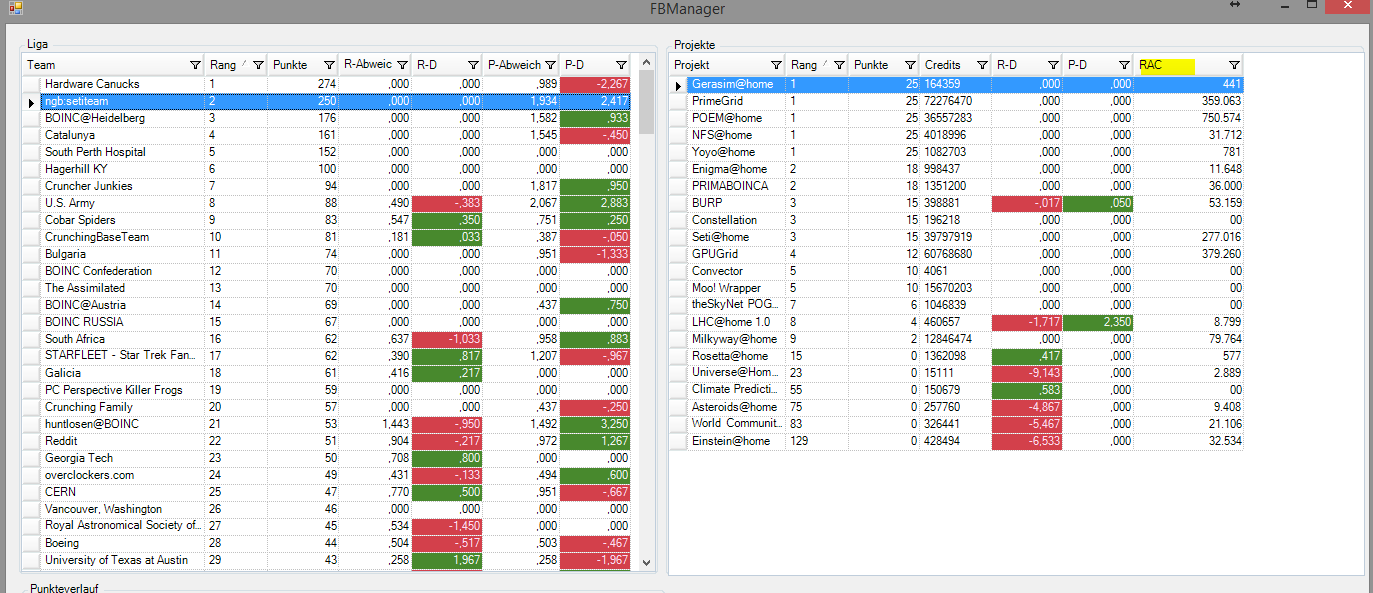1373x593 pixels.
Task: Sort Liga table by R-D header
Action: coord(440,65)
